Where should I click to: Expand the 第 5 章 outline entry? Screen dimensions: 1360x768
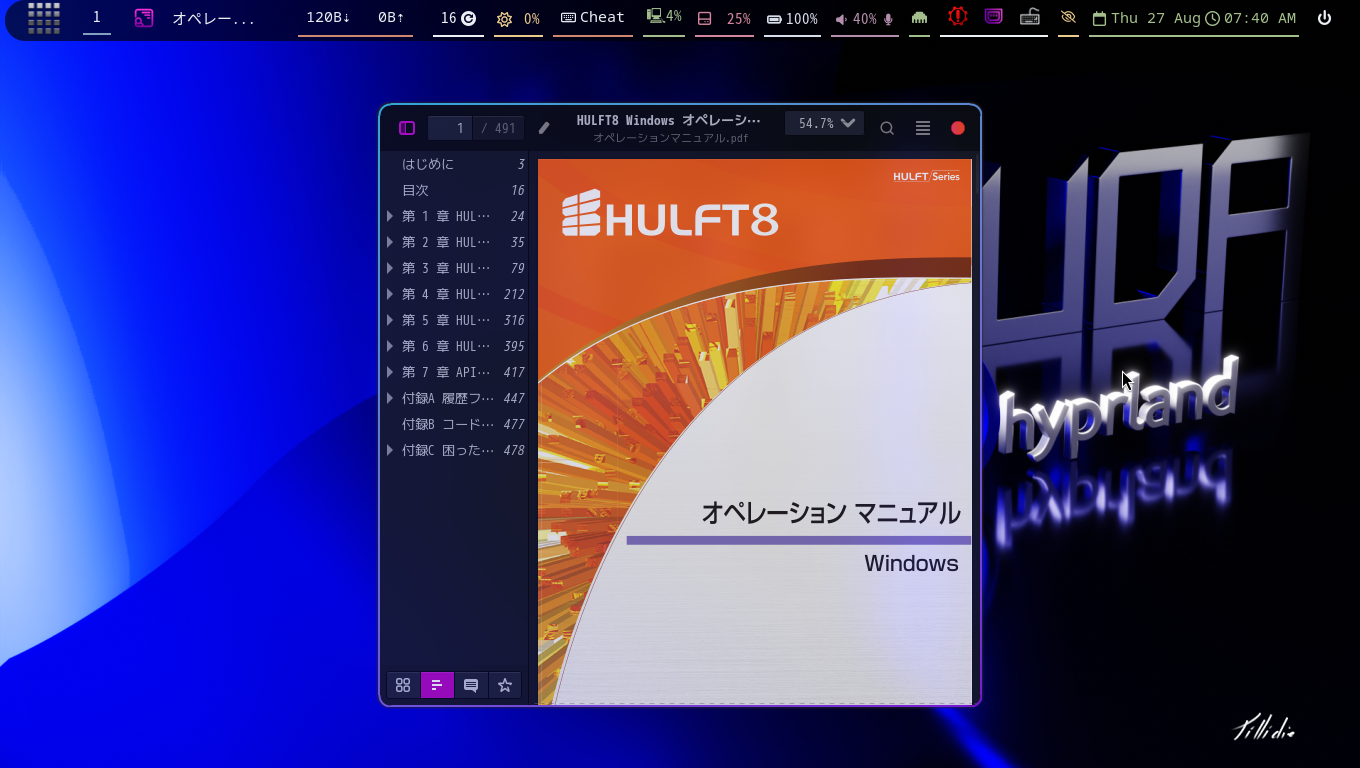(x=390, y=320)
